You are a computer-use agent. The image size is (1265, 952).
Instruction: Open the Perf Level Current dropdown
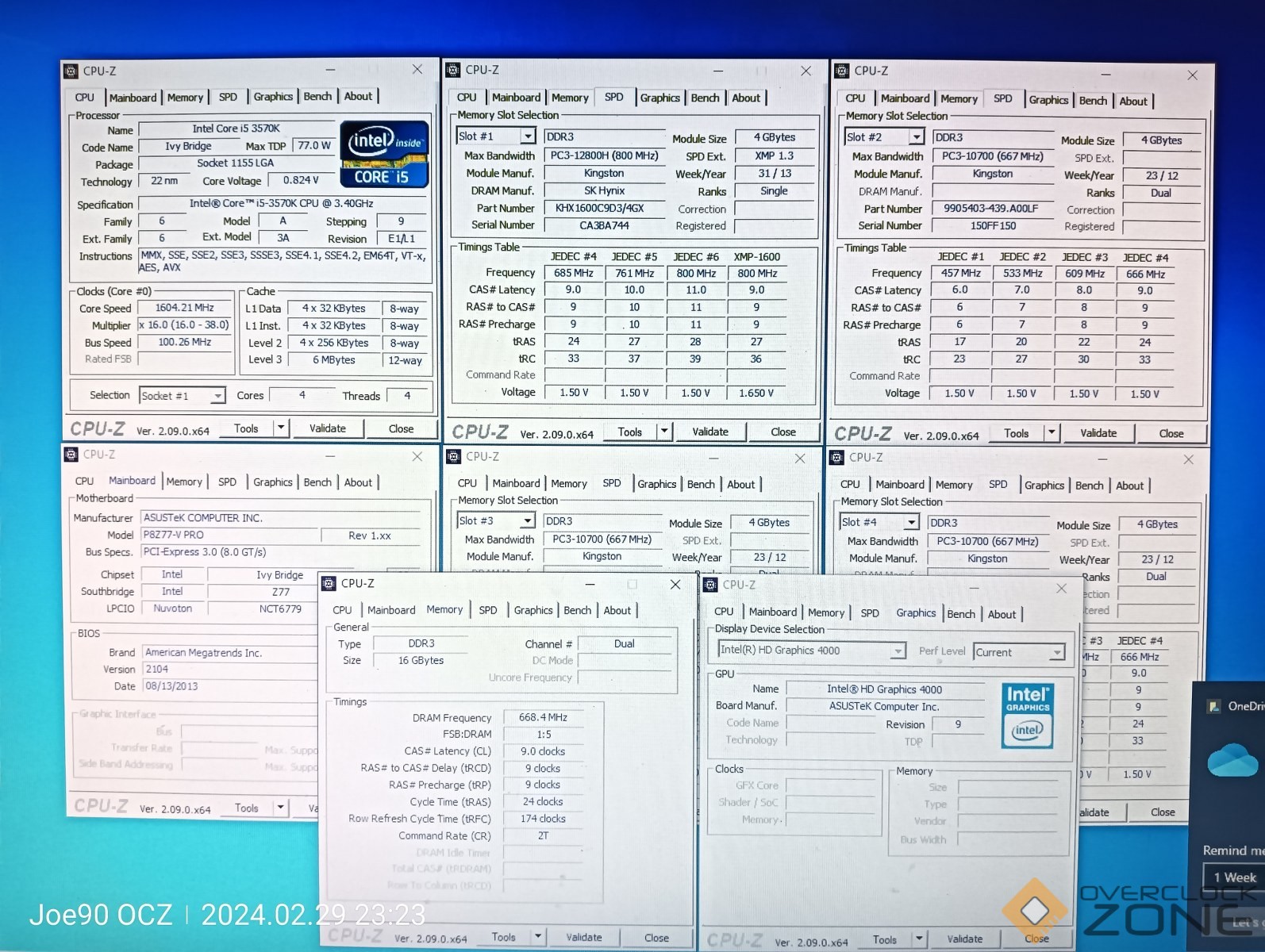[1056, 653]
